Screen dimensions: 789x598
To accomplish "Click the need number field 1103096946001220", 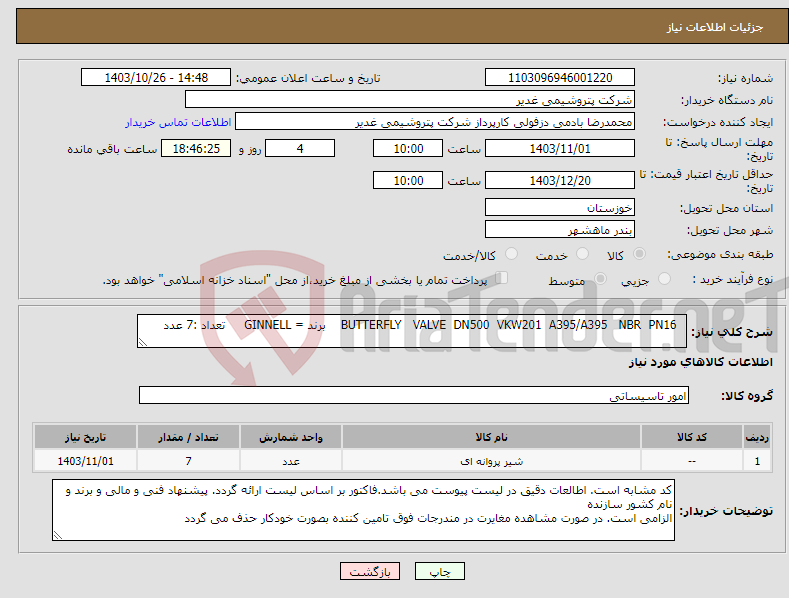I will click(560, 78).
